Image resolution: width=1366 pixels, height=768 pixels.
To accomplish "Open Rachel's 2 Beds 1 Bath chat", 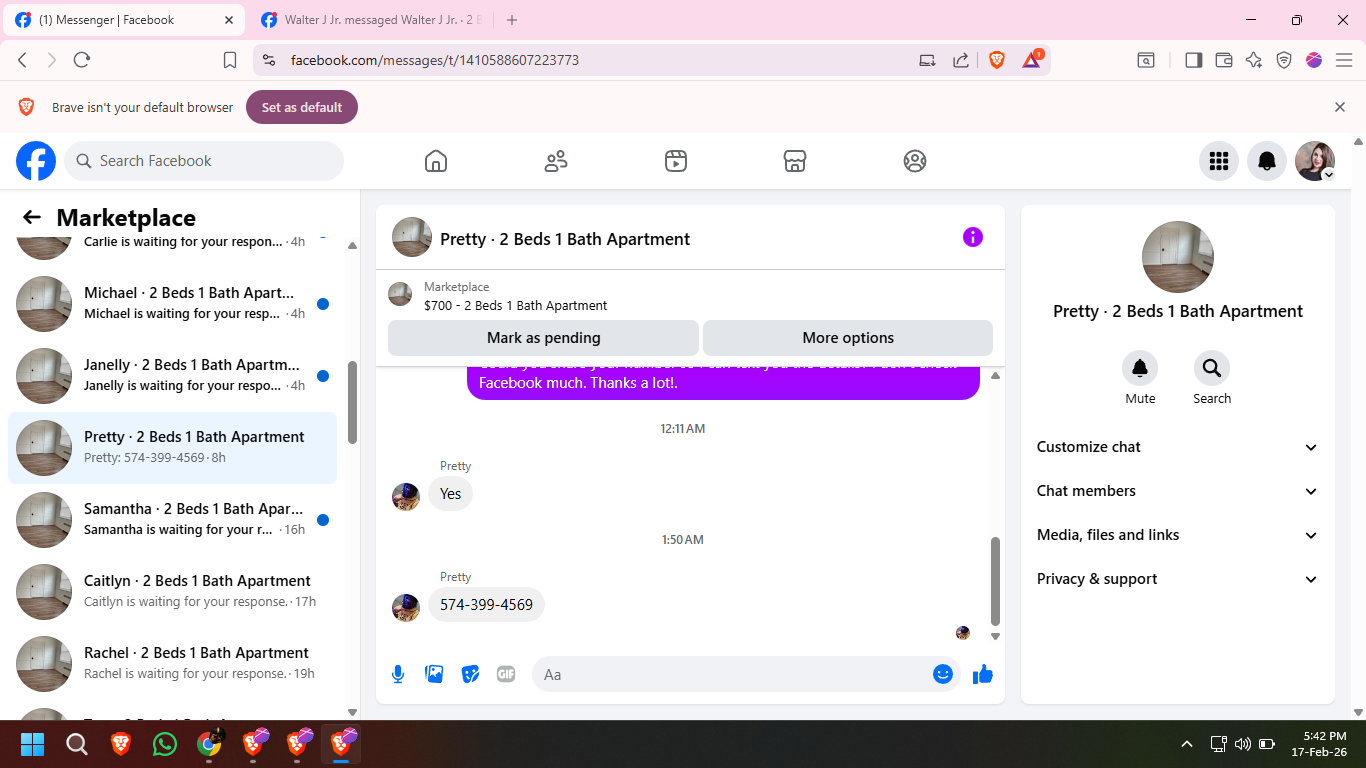I will 173,664.
